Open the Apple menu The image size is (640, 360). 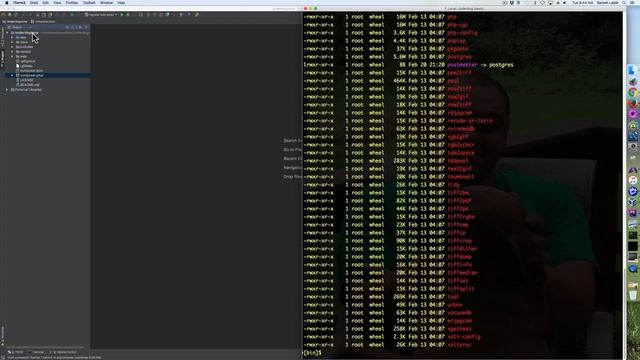(x=7, y=2)
